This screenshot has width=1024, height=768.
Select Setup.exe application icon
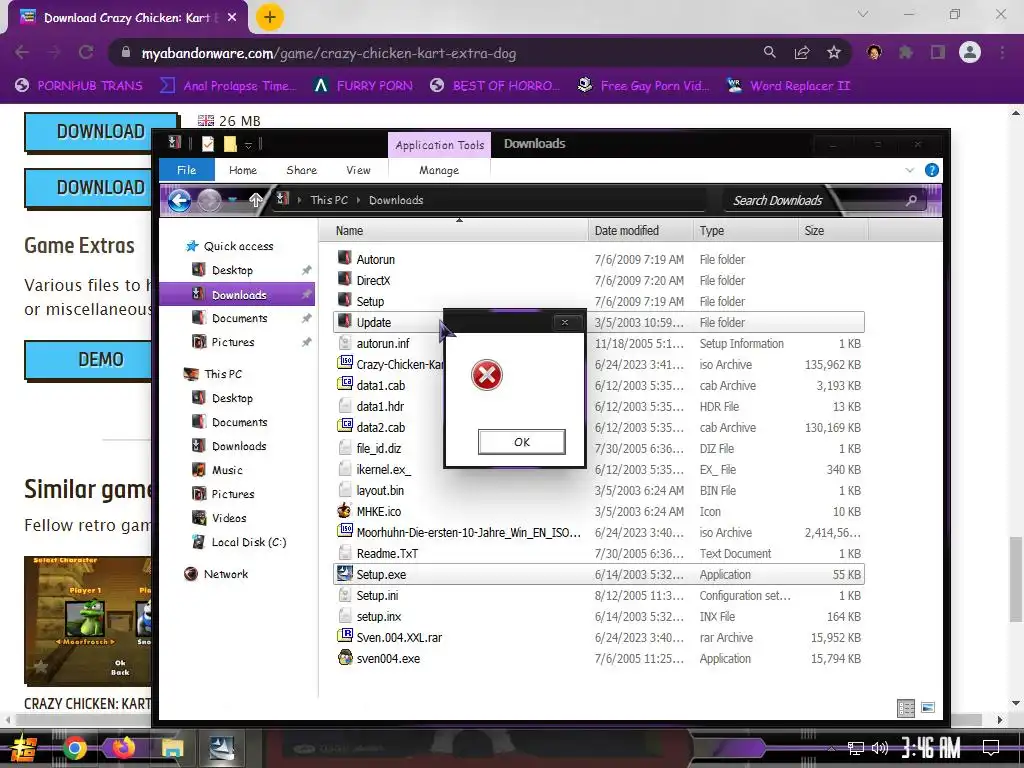tap(345, 574)
